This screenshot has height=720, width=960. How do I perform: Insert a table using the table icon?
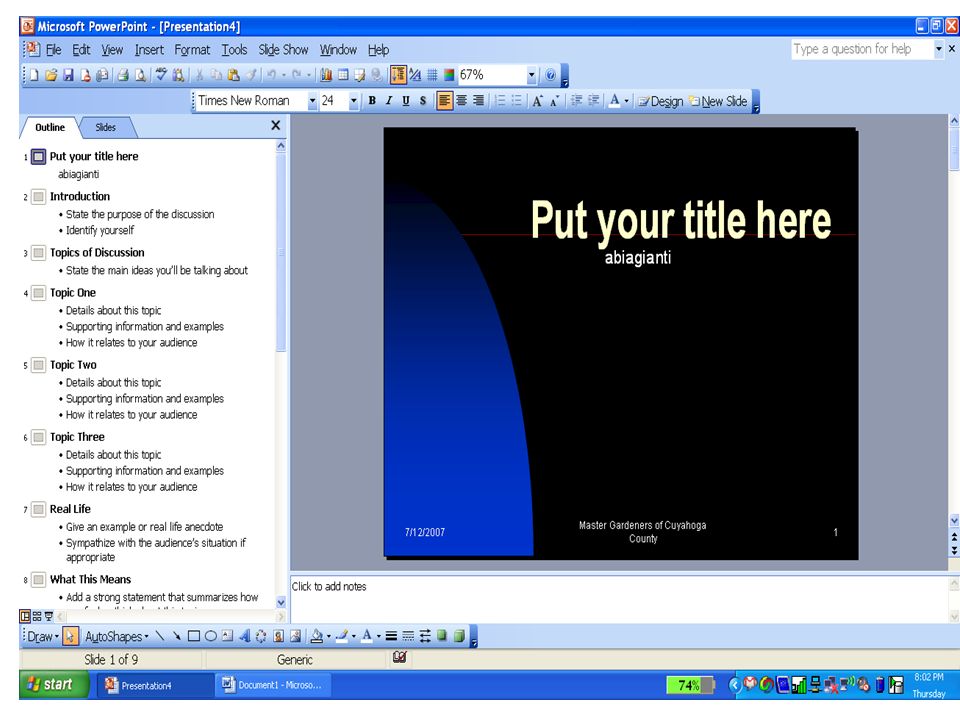click(x=343, y=75)
